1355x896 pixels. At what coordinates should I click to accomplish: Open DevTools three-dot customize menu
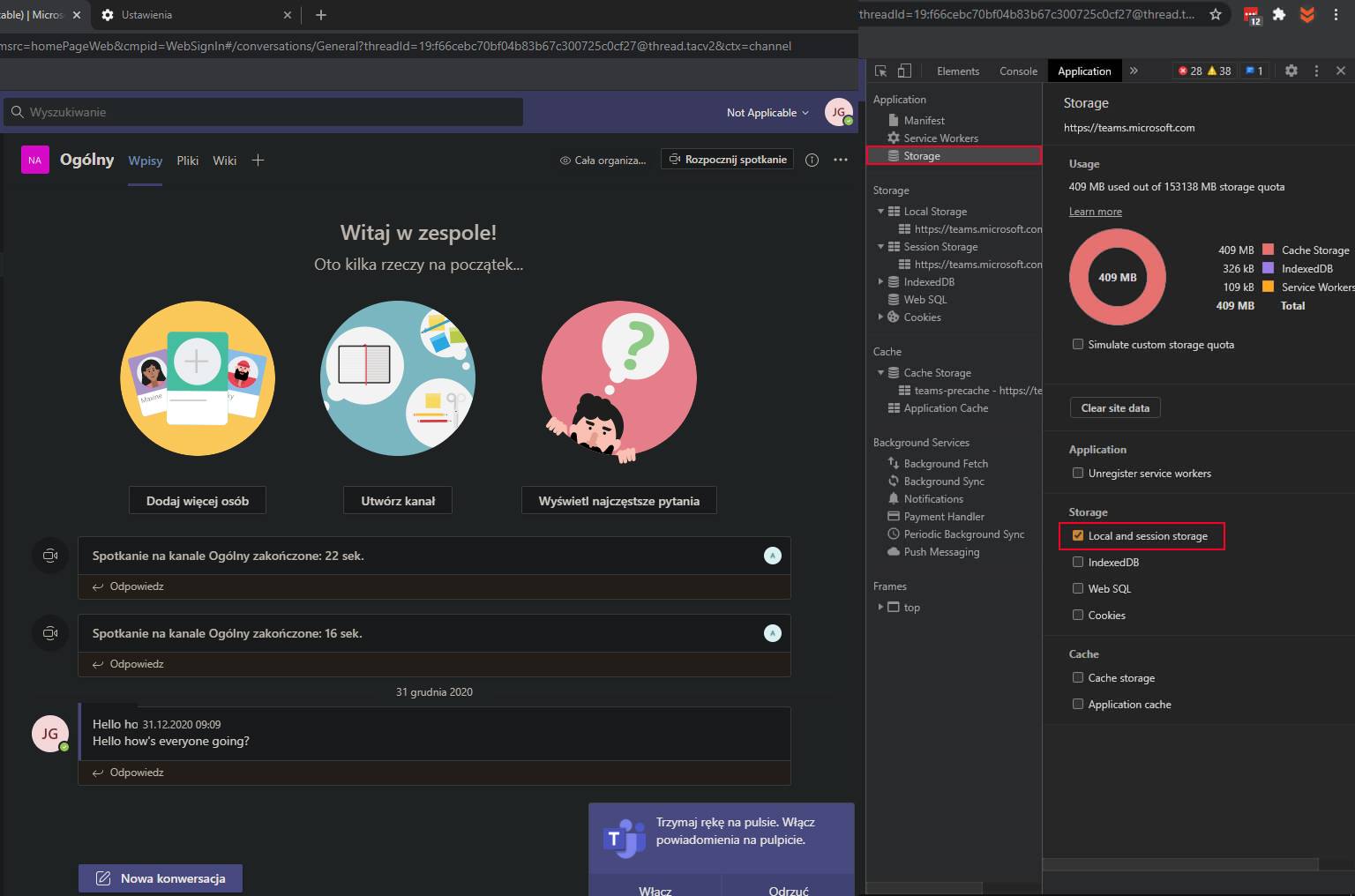pyautogui.click(x=1316, y=71)
